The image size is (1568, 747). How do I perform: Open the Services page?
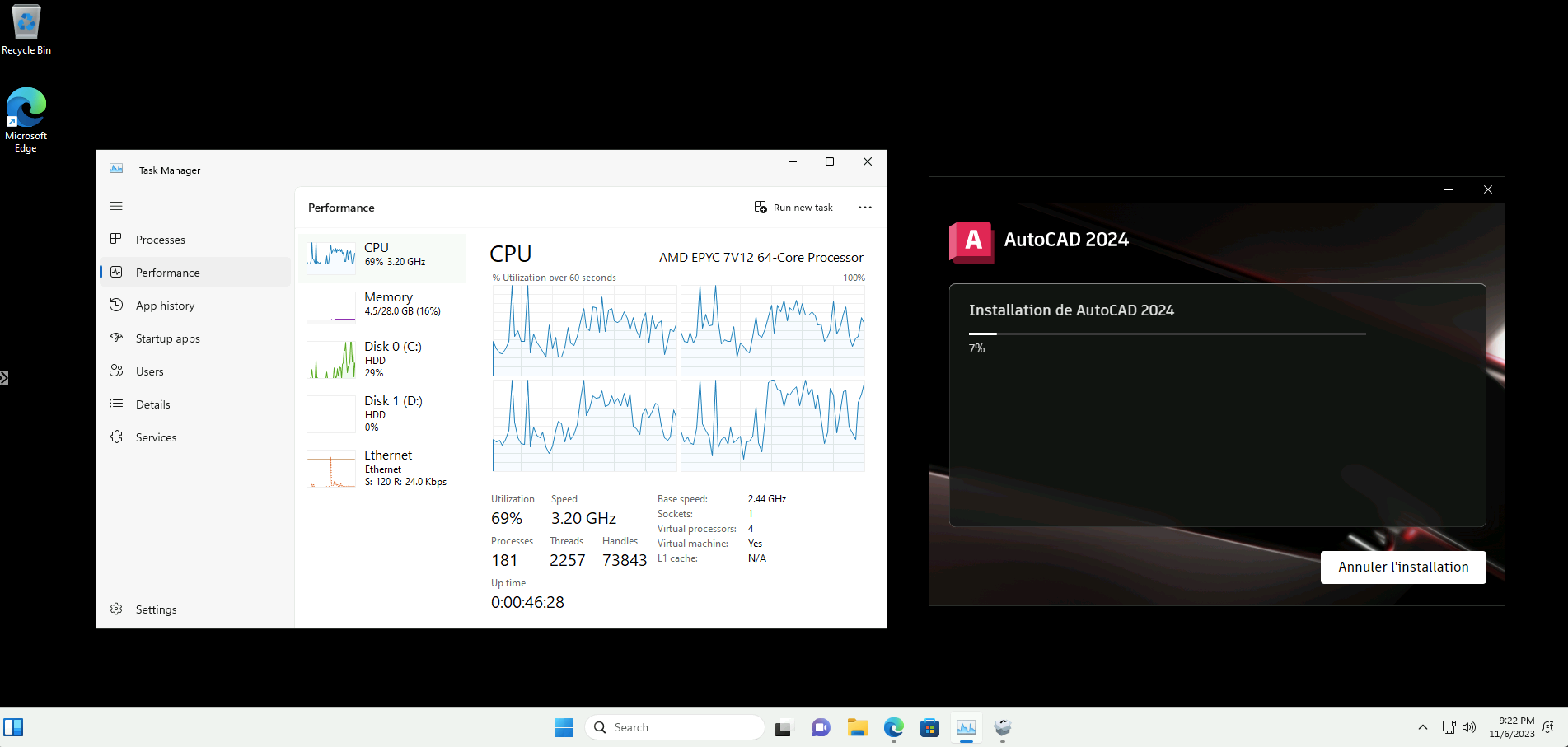click(195, 437)
